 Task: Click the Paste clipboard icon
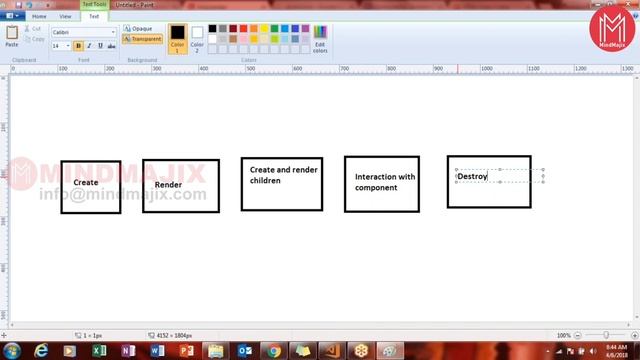point(12,33)
